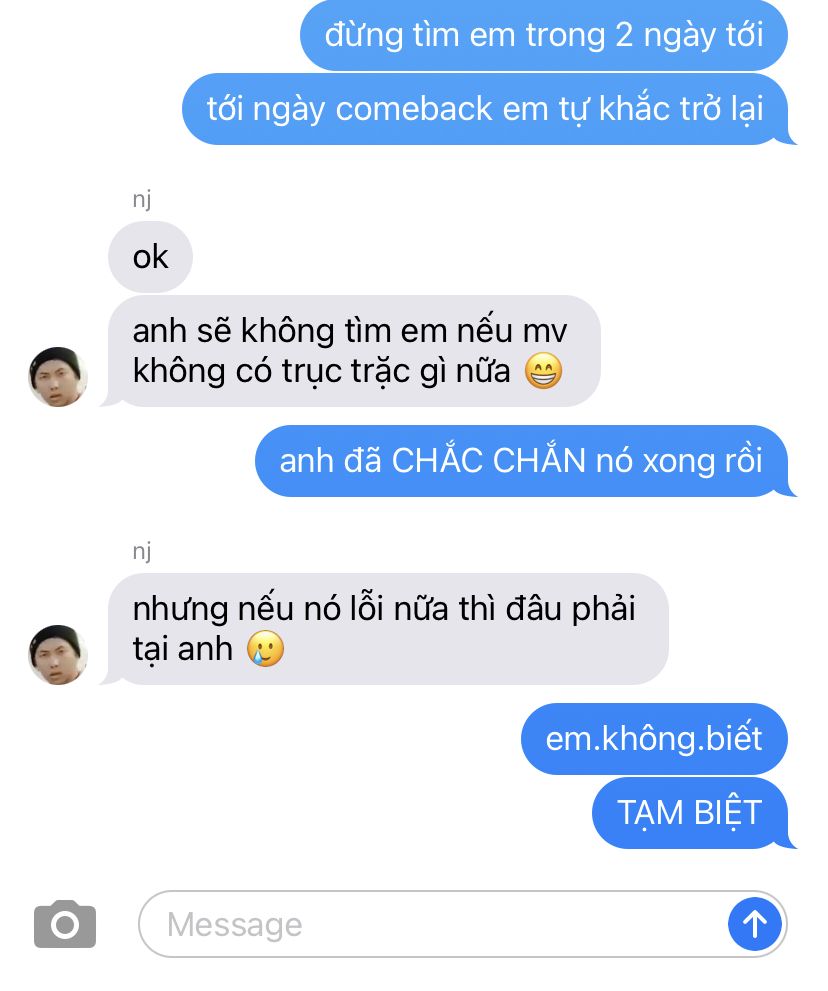Viewport: 828px width, 991px height.
Task: Tap the grinning emoji in nj's message
Action: pyautogui.click(x=544, y=370)
